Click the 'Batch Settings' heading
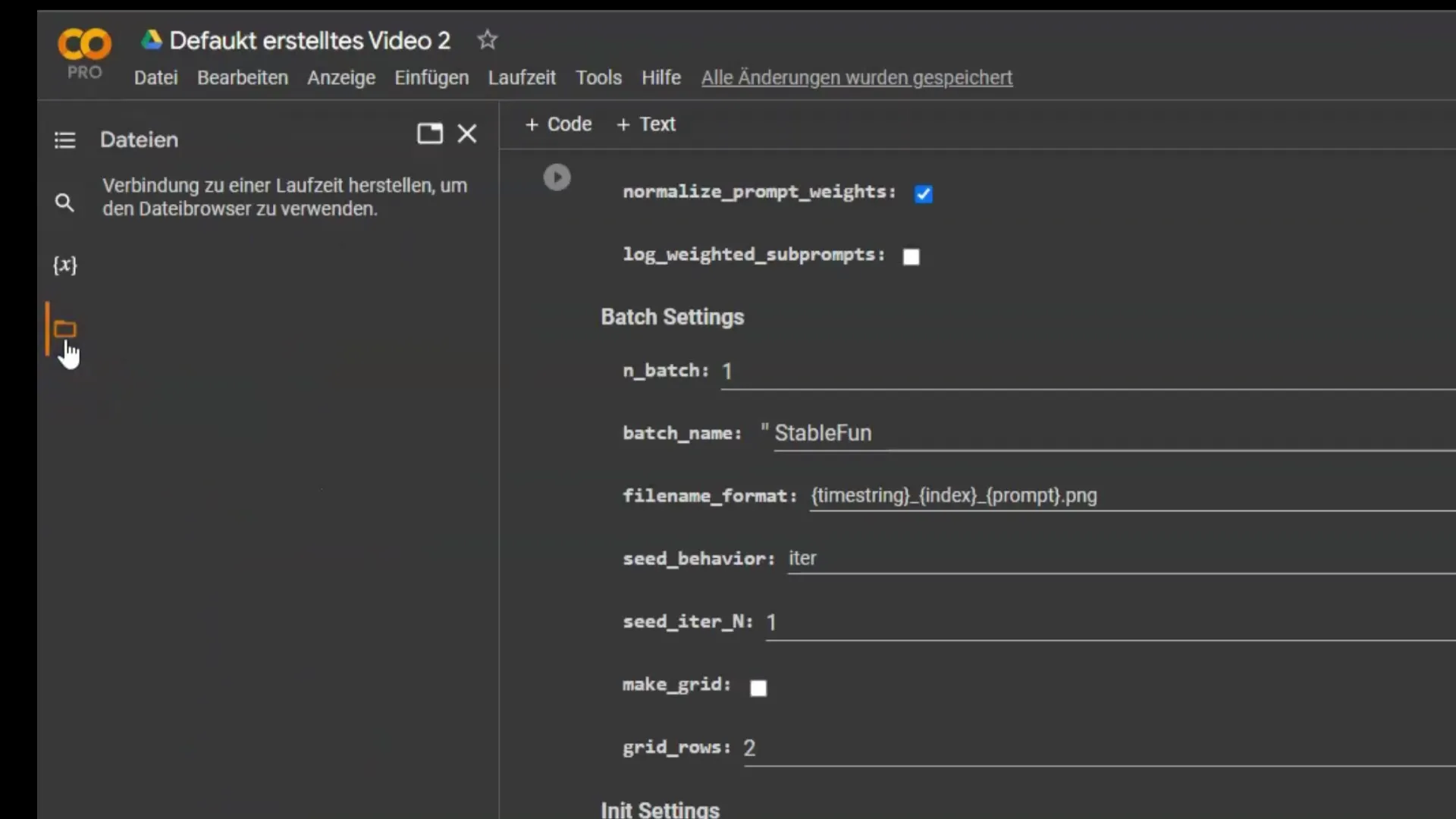Screen dimensions: 1456x819 click(673, 317)
